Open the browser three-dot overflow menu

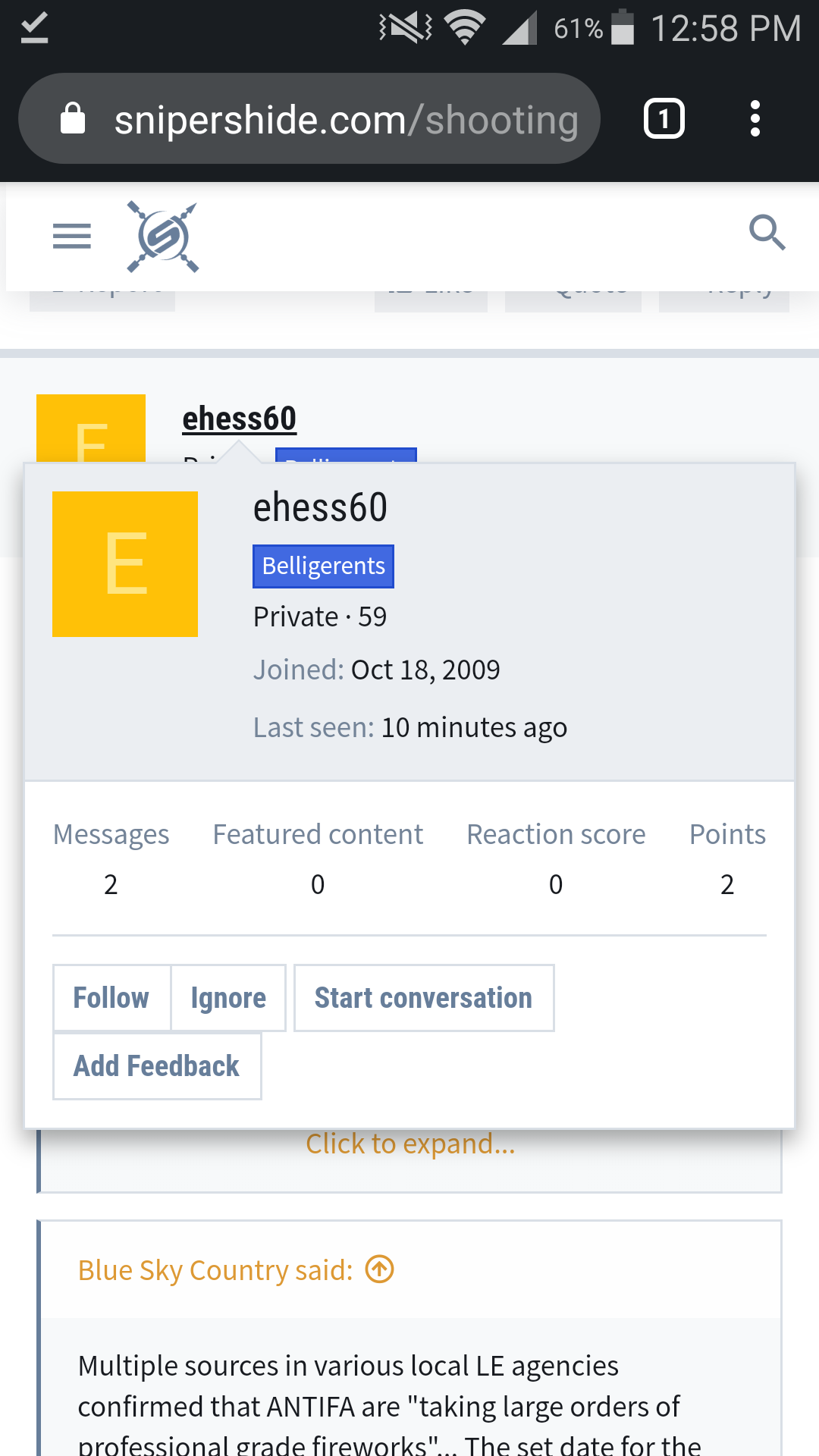pos(755,119)
